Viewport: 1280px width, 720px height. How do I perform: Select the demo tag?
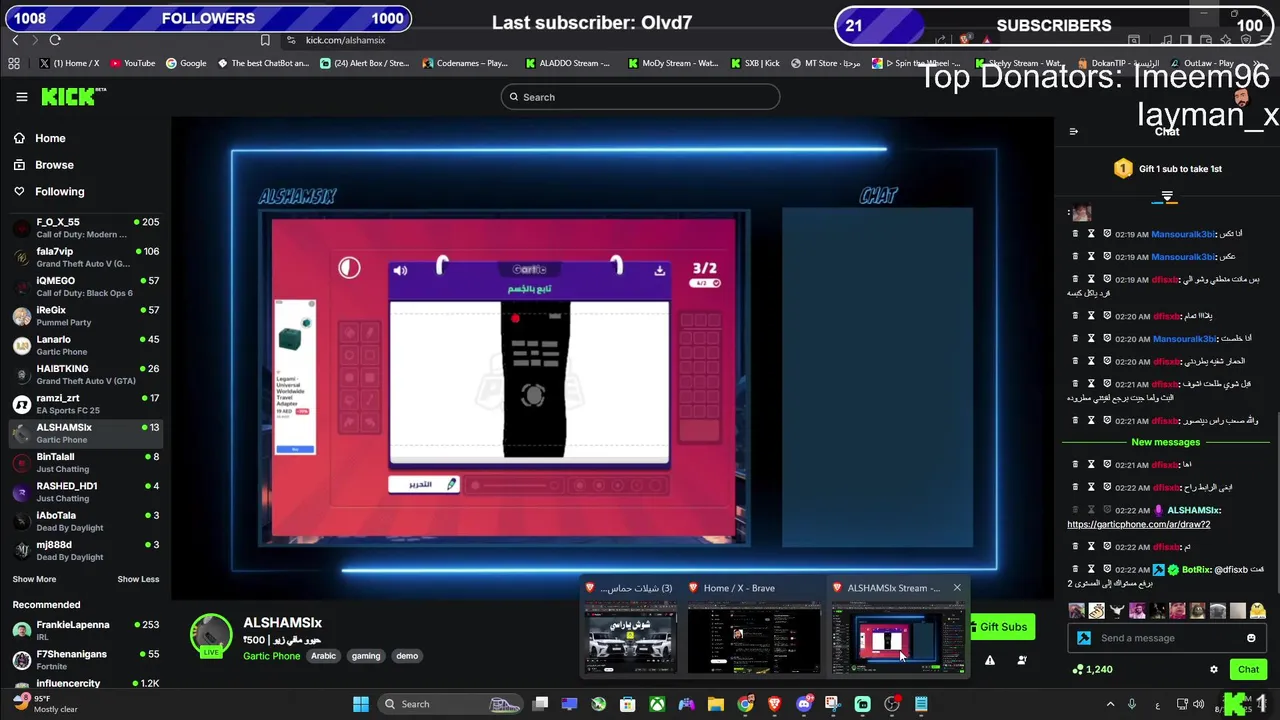pyautogui.click(x=407, y=656)
